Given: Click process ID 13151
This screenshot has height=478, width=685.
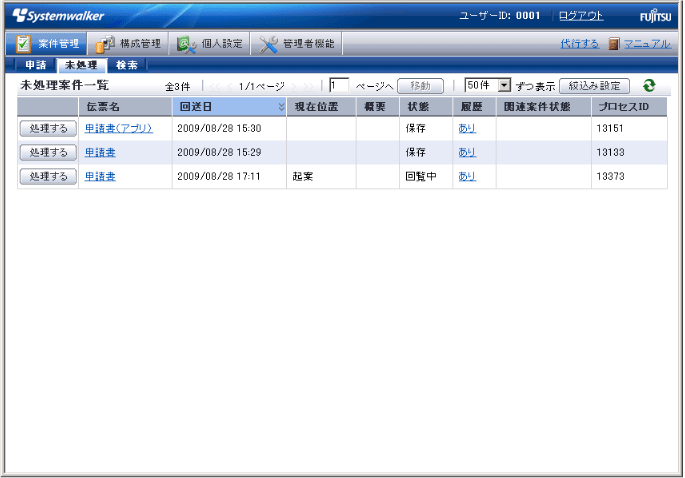Looking at the screenshot, I should click(x=610, y=128).
